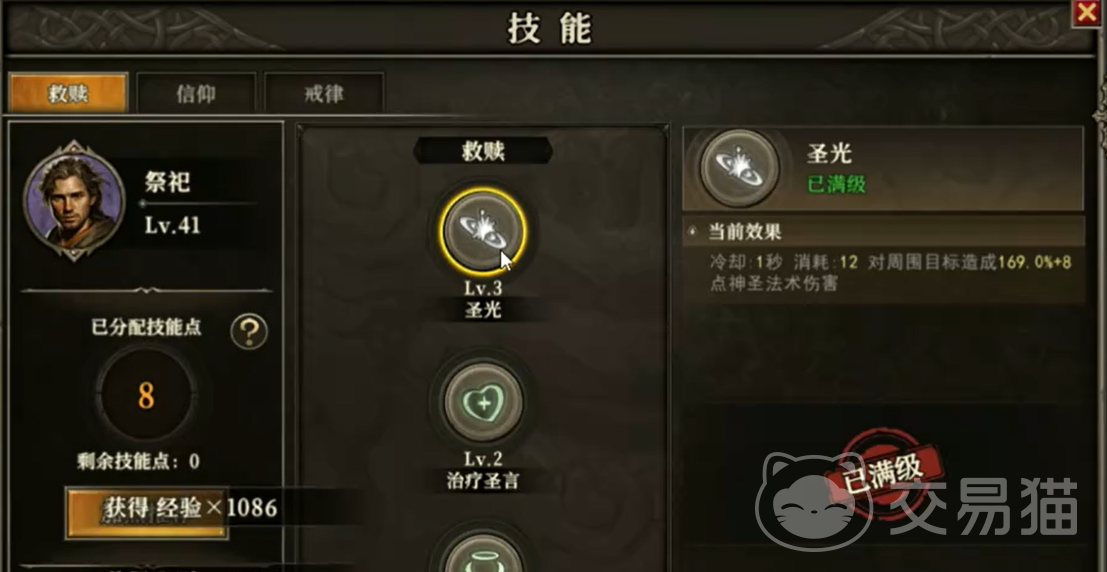Select the 救赎 tab

[68, 93]
